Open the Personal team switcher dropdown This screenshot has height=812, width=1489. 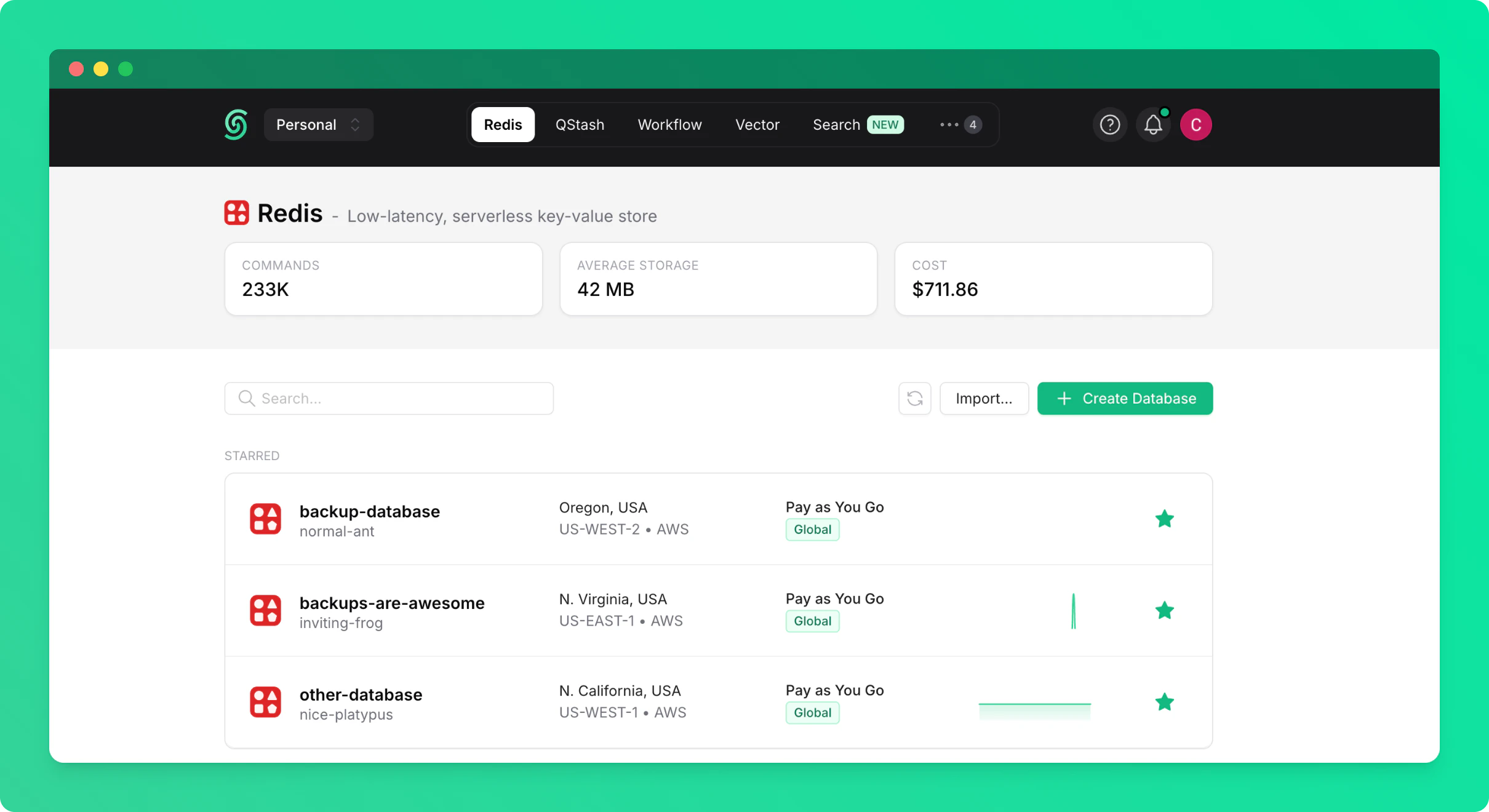(318, 125)
